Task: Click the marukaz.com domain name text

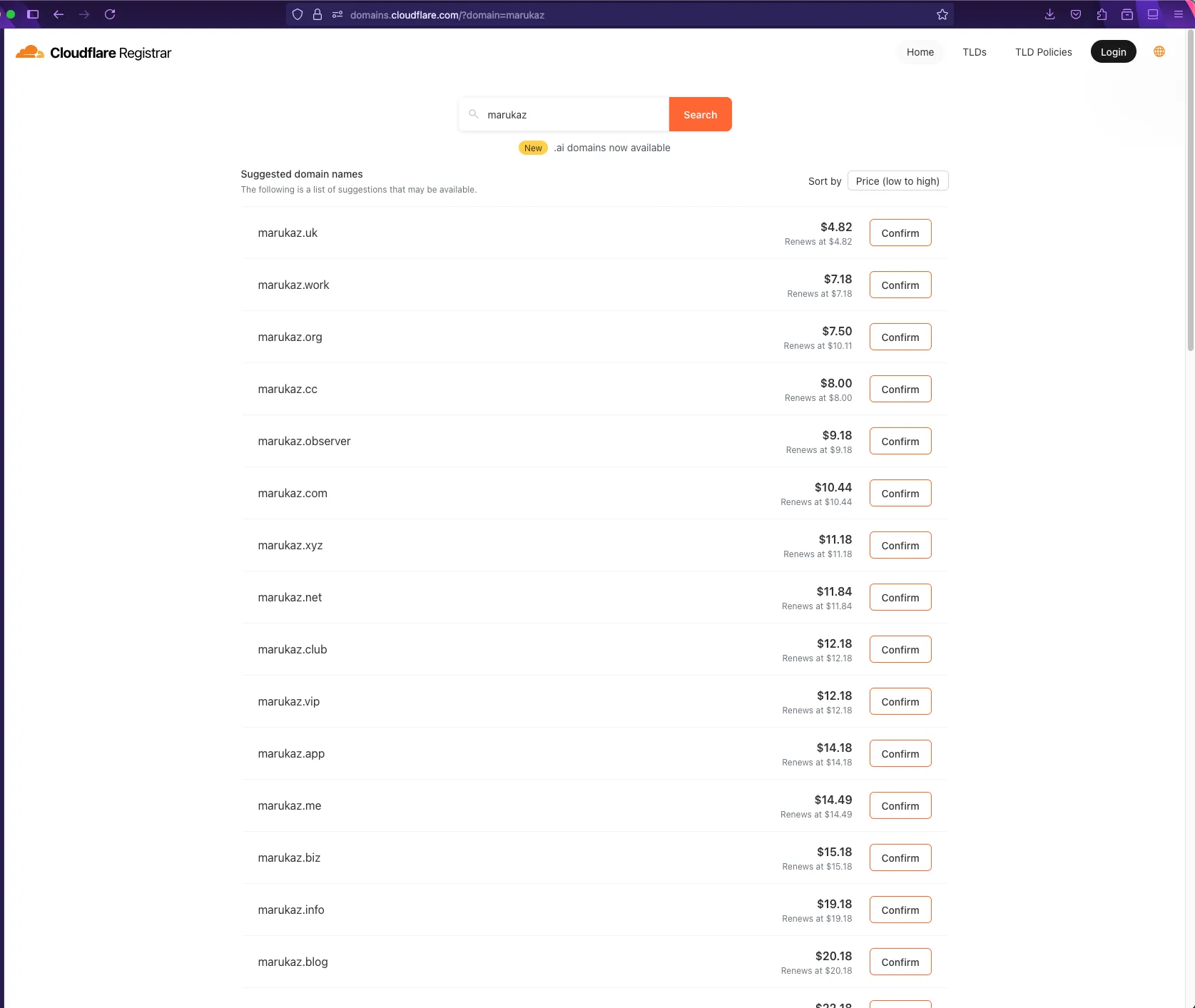Action: pyautogui.click(x=293, y=493)
